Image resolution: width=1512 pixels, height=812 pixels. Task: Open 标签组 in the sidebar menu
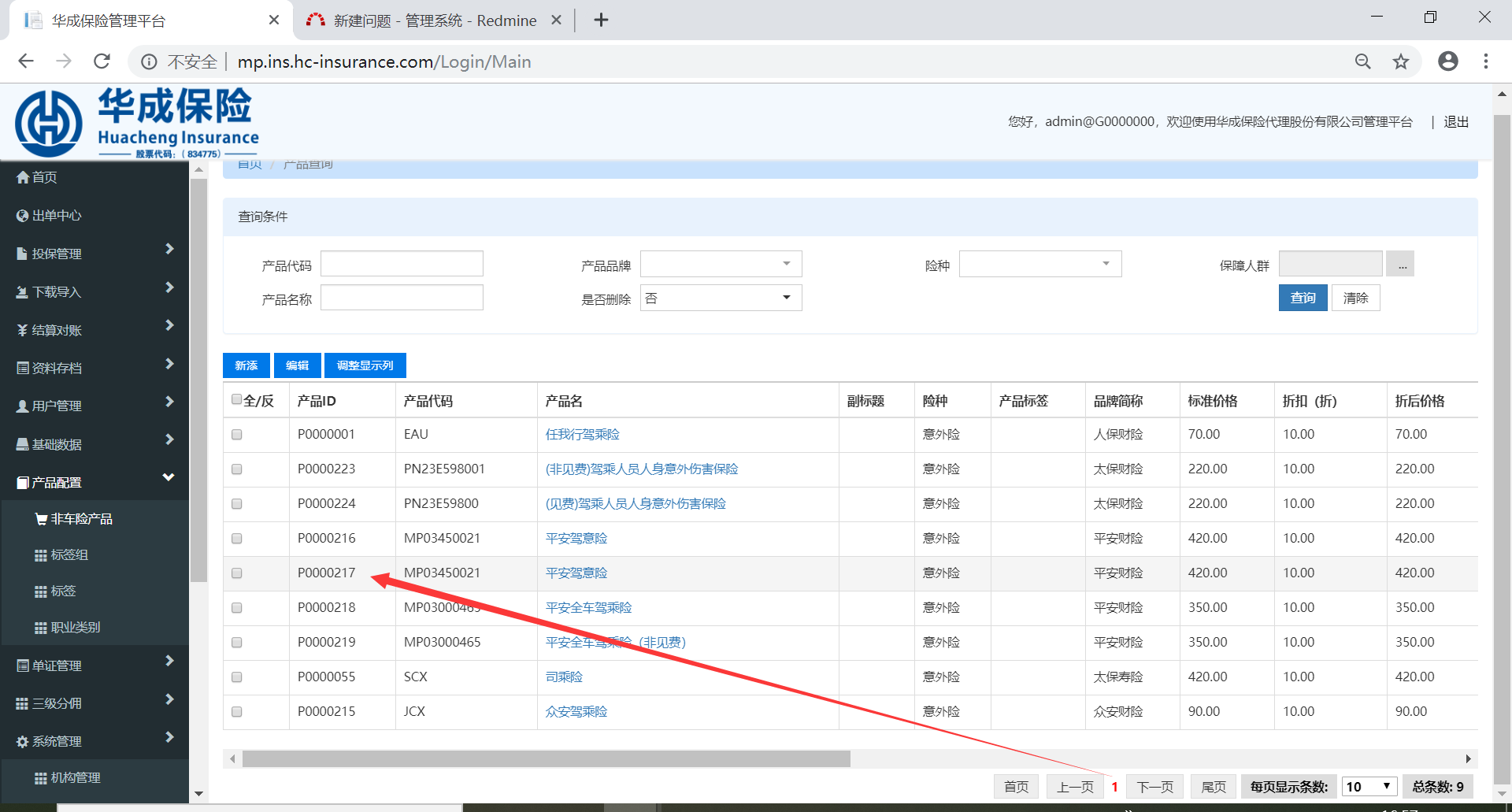pyautogui.click(x=69, y=555)
